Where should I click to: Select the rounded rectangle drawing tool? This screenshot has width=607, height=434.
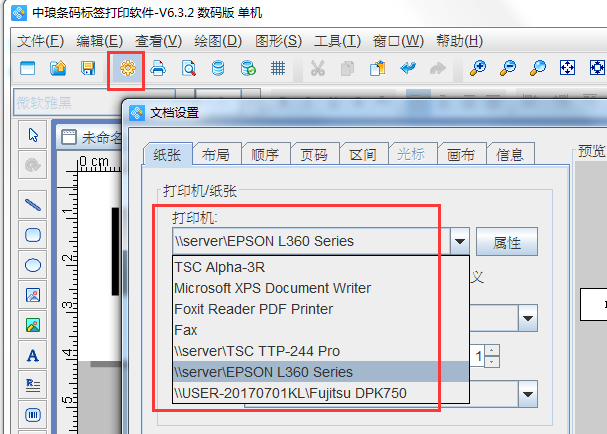[x=33, y=235]
